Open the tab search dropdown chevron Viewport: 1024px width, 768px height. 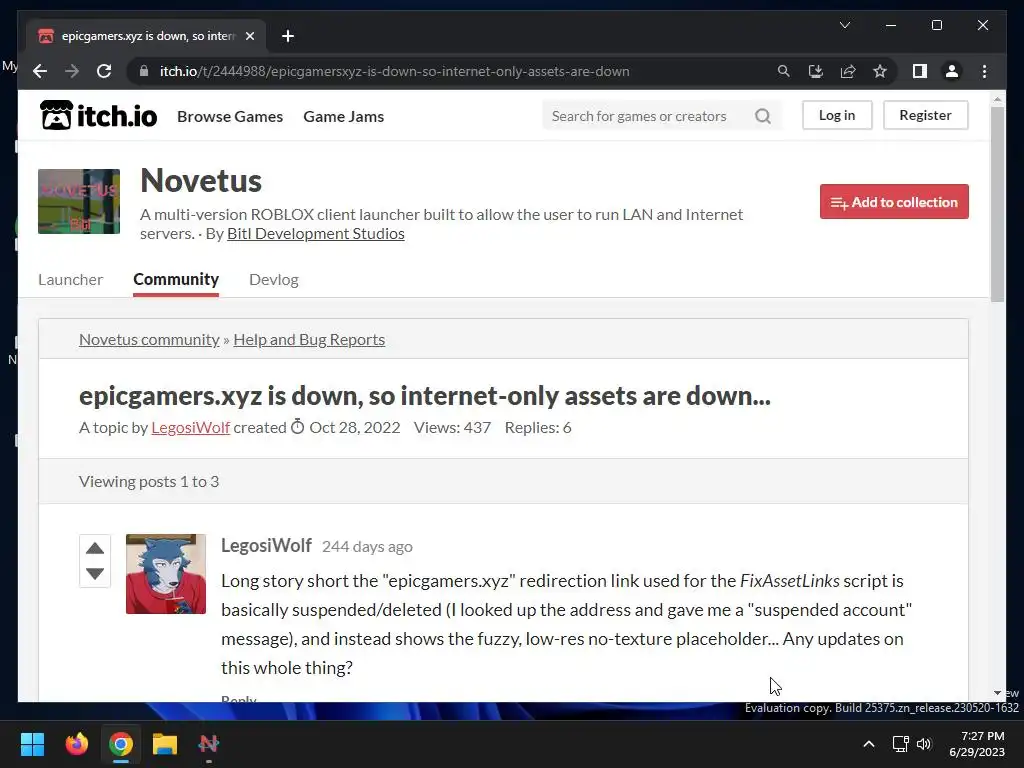(845, 25)
